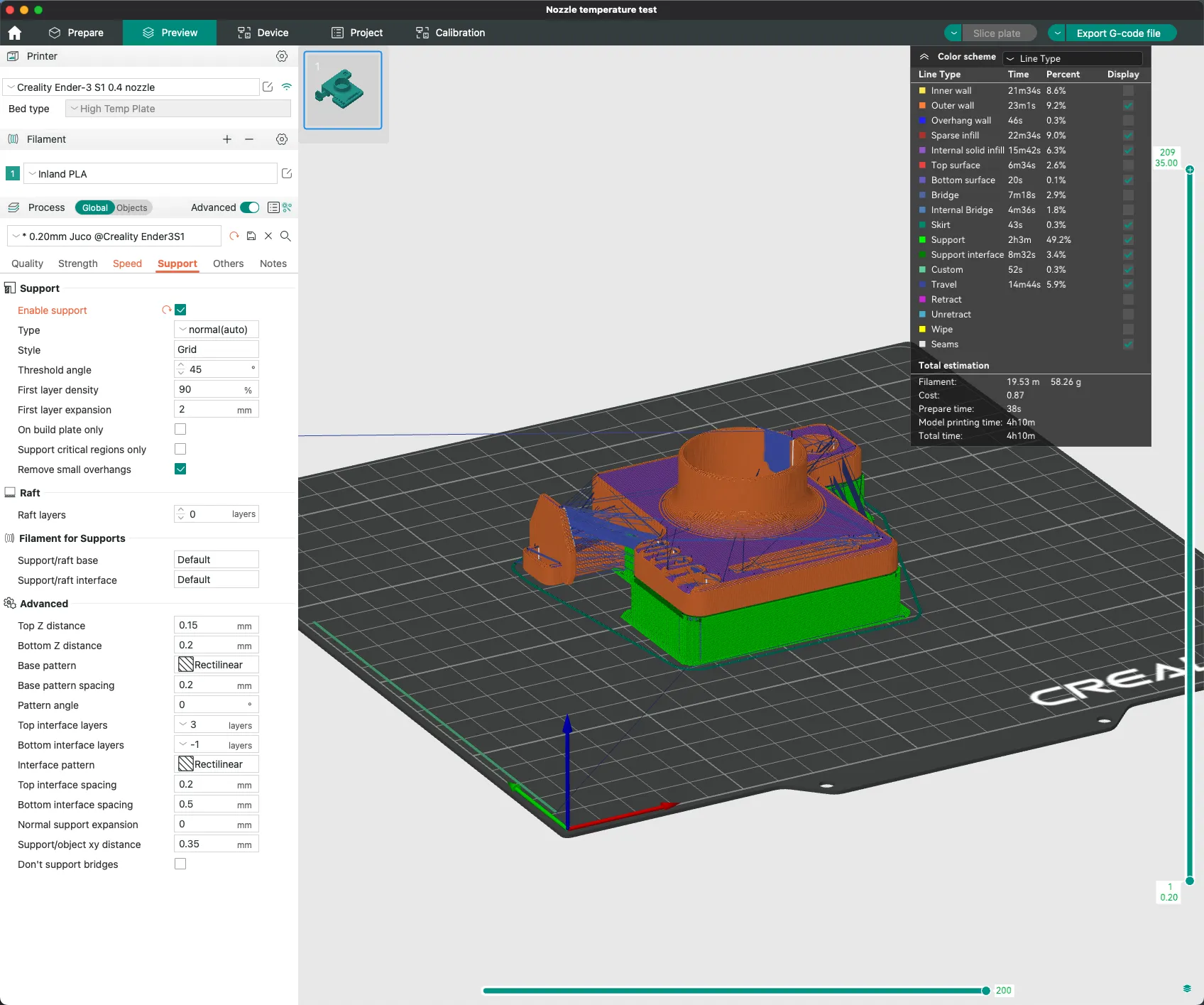The image size is (1204, 1005).
Task: Open printer settings gear icon
Action: click(282, 56)
